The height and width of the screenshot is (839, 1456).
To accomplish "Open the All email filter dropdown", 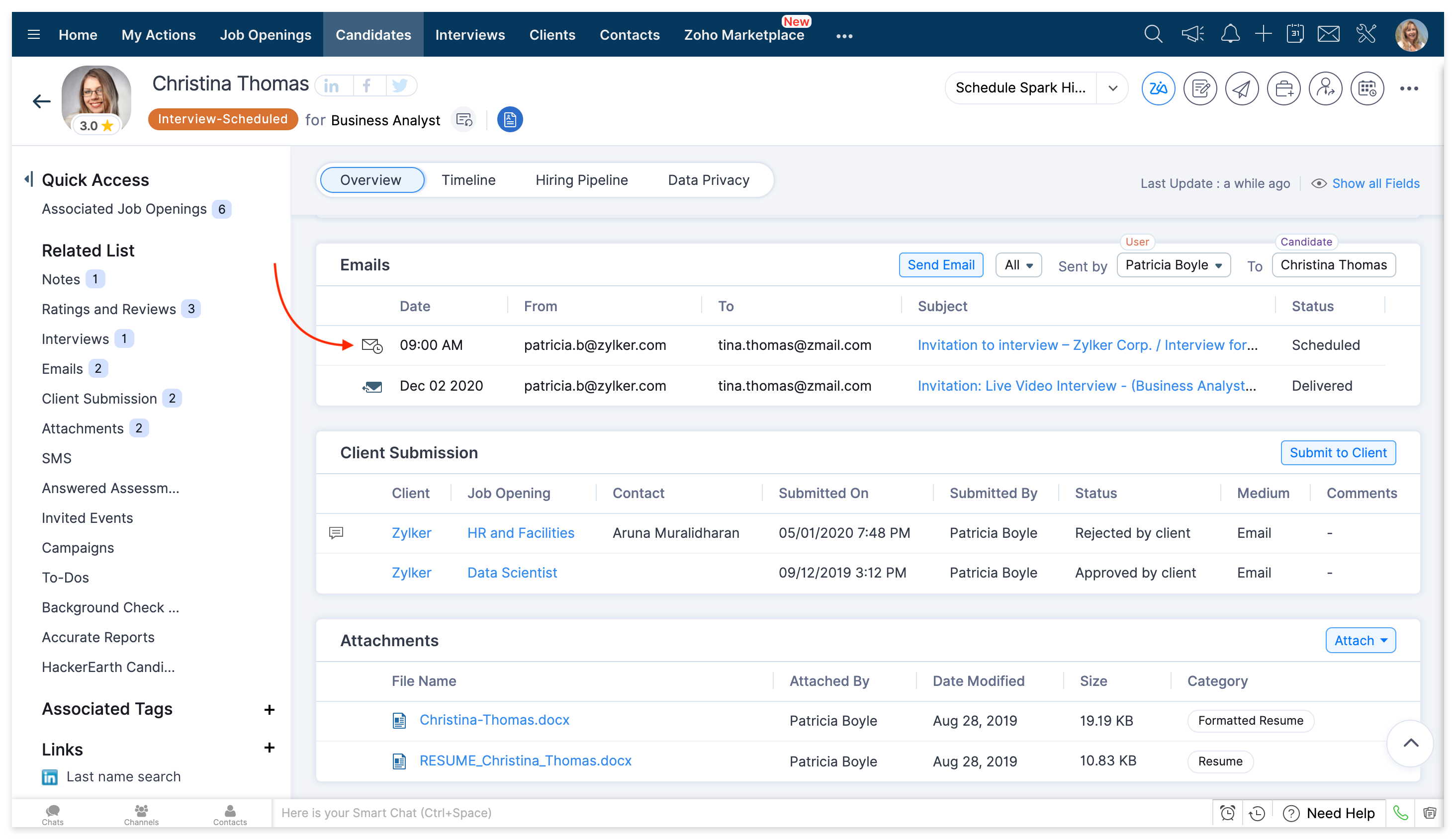I will click(x=1018, y=265).
